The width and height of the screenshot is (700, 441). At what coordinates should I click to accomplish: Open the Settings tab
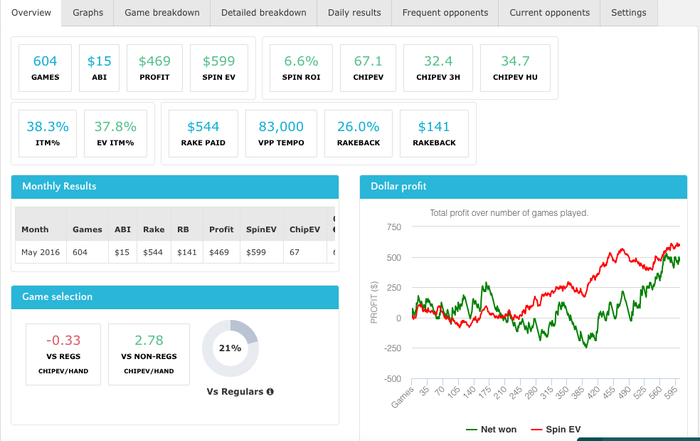[629, 12]
